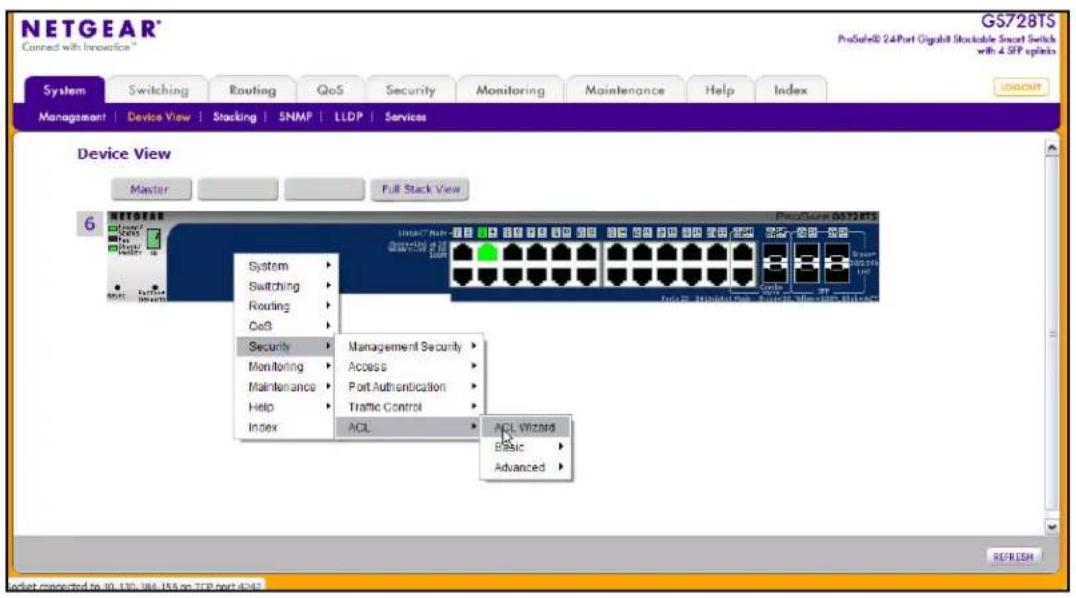Select Routing in the context menu
Screen dimensions: 1076x598
click(x=285, y=306)
